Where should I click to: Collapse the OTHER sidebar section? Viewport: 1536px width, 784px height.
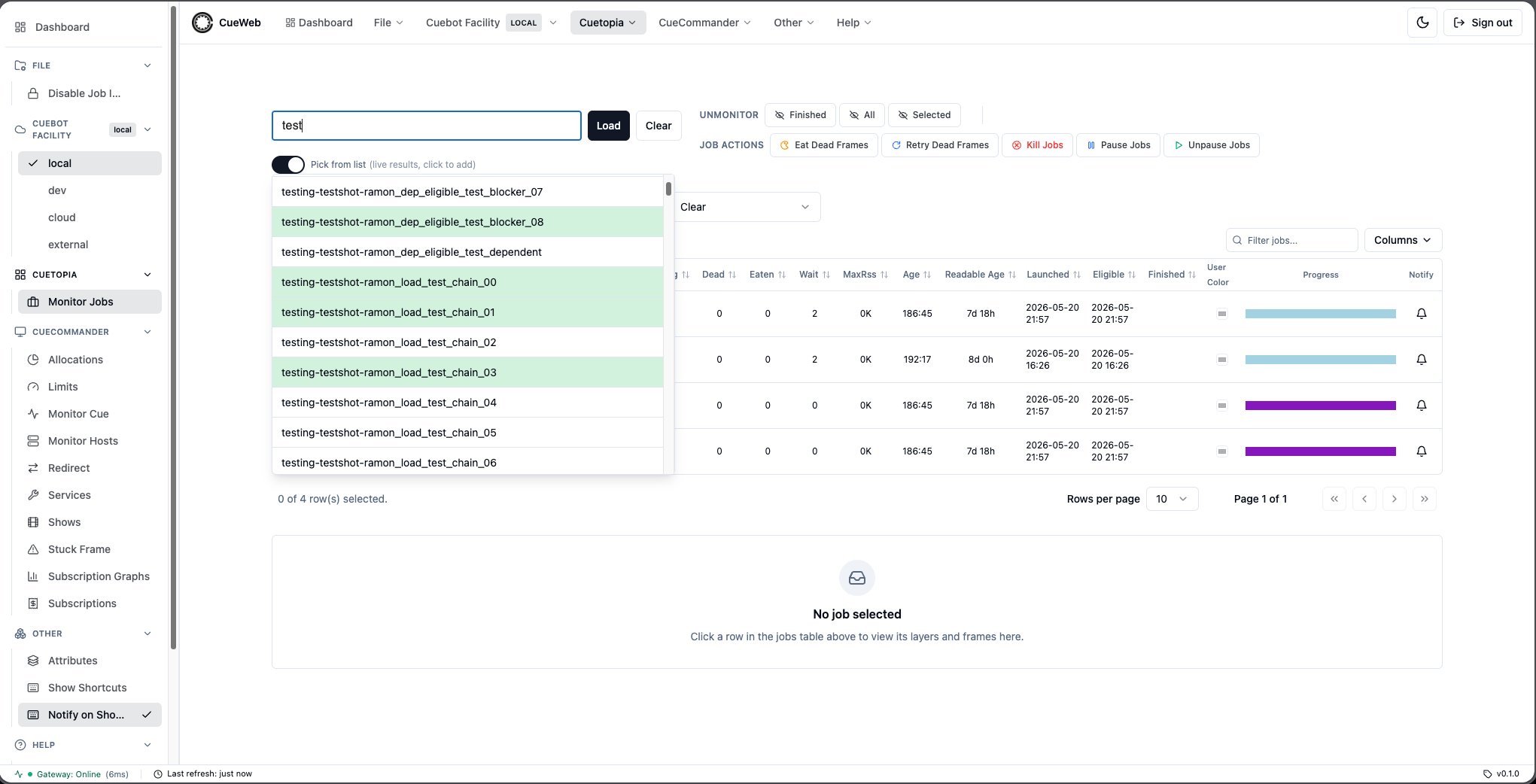click(x=148, y=634)
